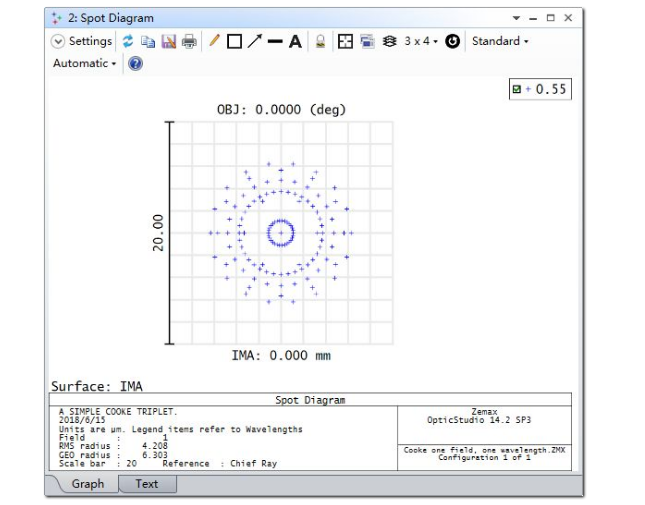Screen dimensions: 645x505
Task: Click the Spot Diagram title bar icon
Action: [56, 18]
